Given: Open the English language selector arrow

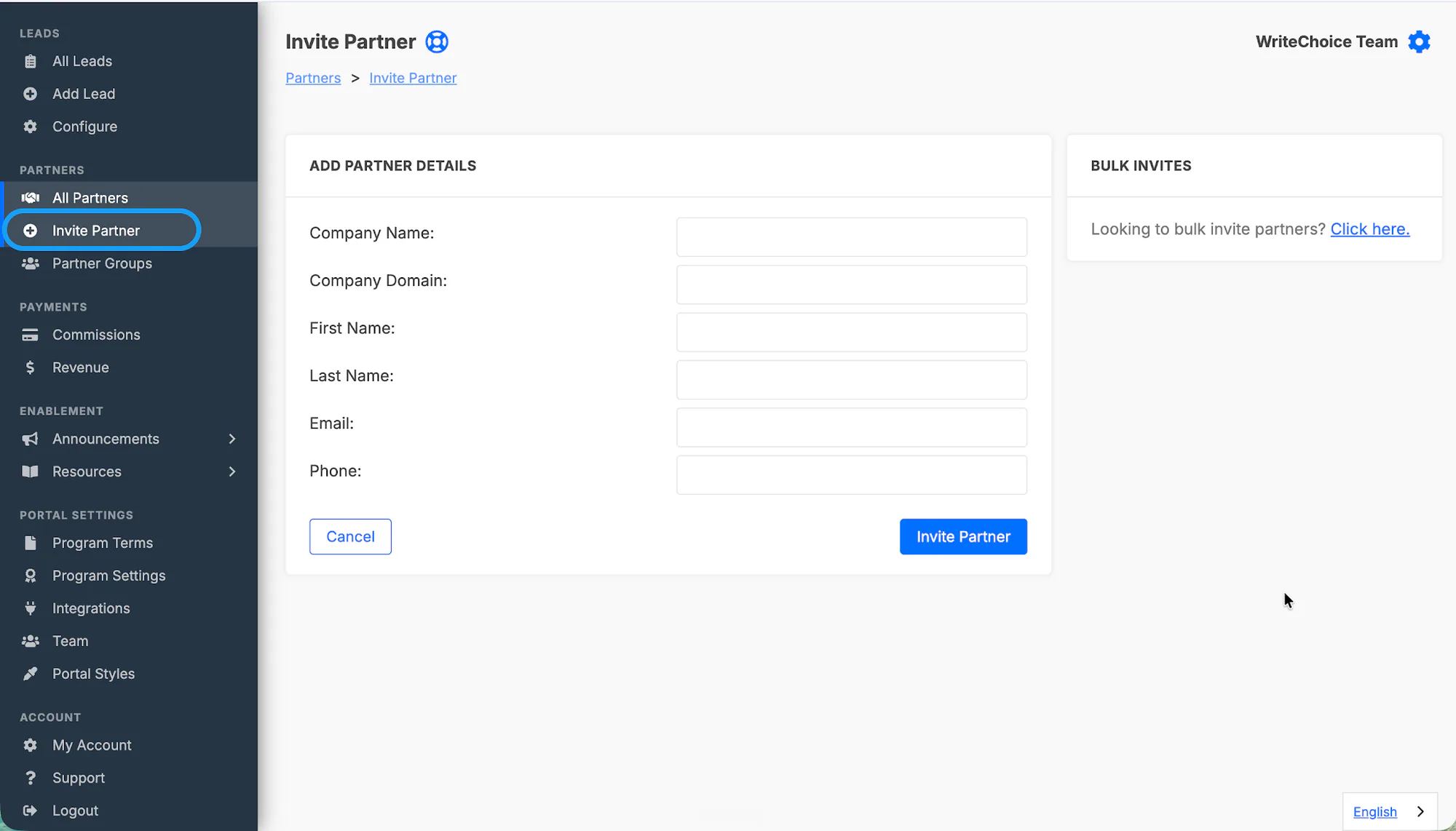Looking at the screenshot, I should tap(1420, 811).
